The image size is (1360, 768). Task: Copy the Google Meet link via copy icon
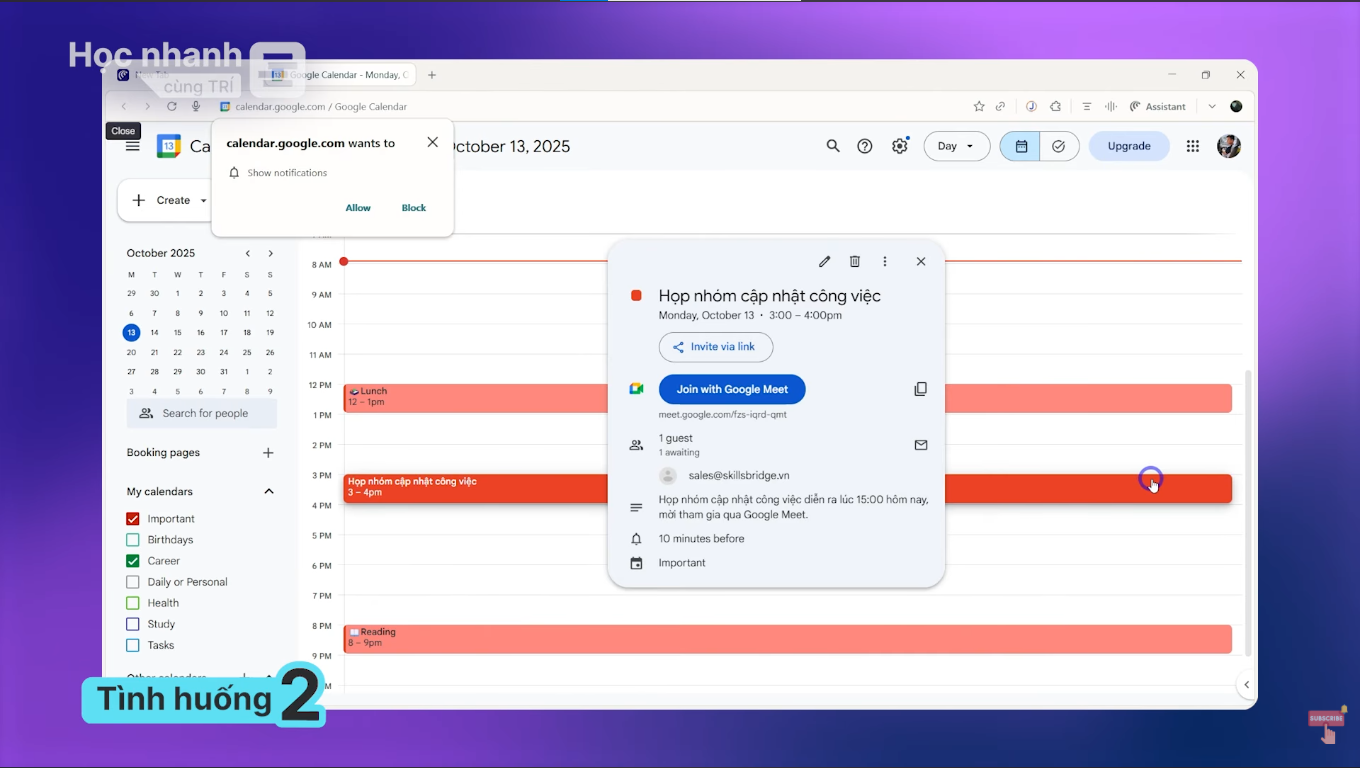pos(920,389)
